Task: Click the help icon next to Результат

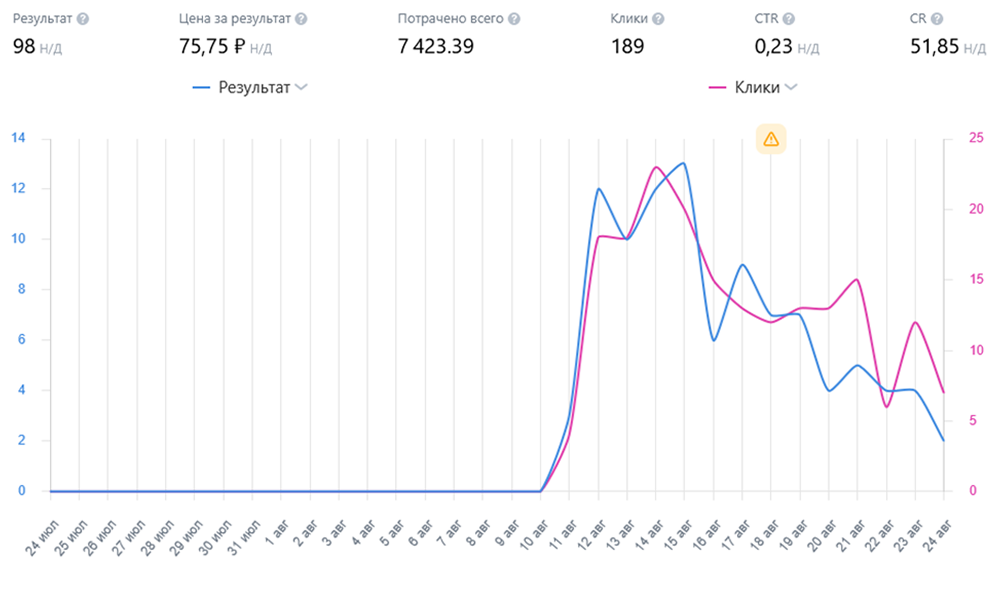Action: click(x=83, y=19)
